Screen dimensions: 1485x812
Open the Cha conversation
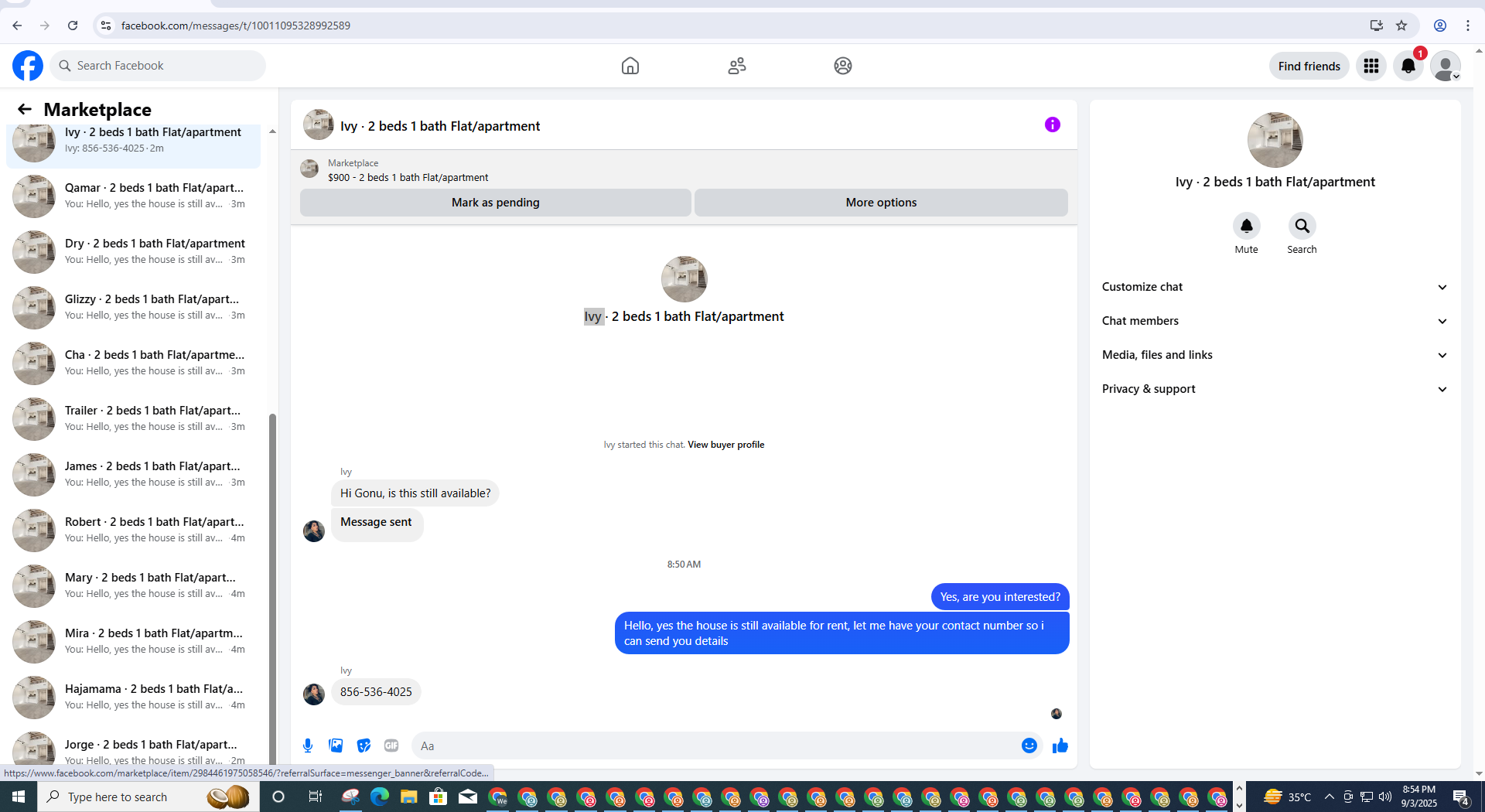[x=133, y=363]
